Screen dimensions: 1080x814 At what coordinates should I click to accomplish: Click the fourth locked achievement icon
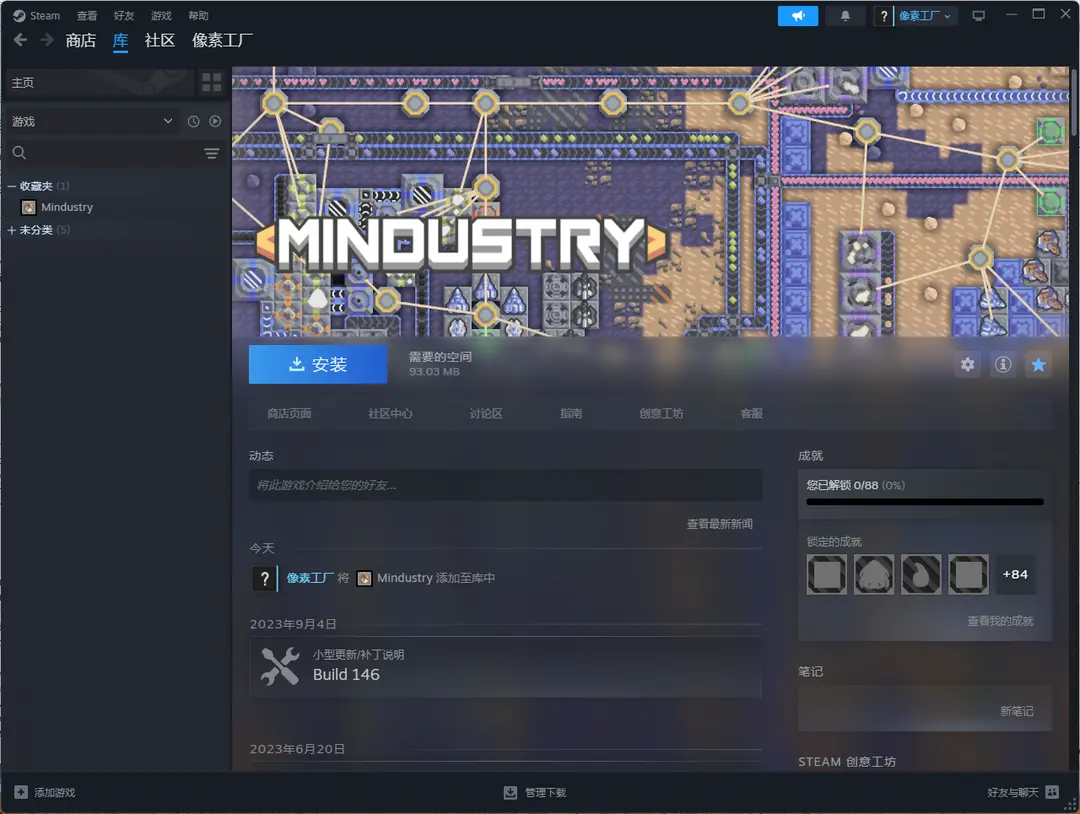tap(968, 574)
